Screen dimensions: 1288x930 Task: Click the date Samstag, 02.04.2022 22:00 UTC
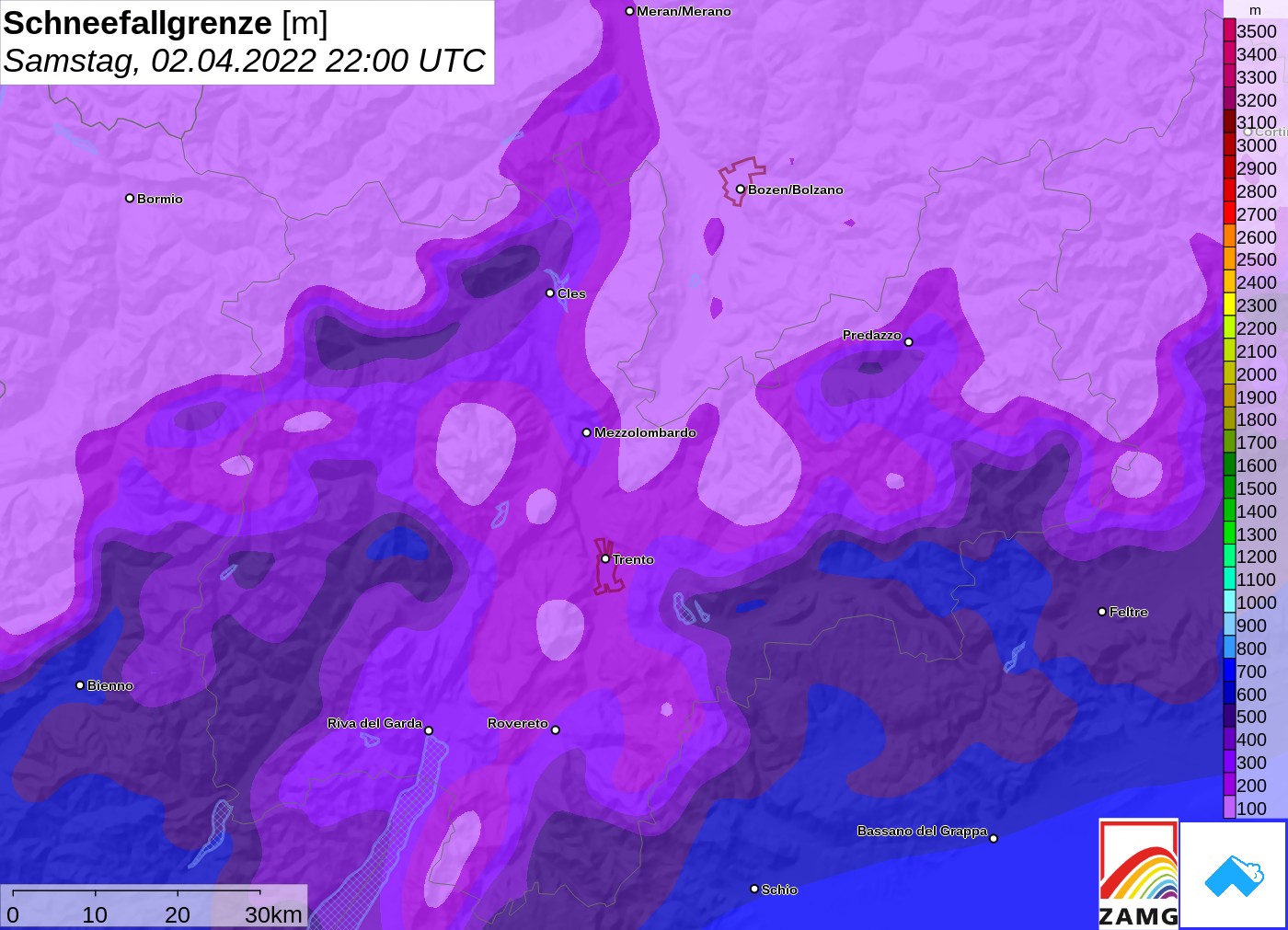coord(244,61)
